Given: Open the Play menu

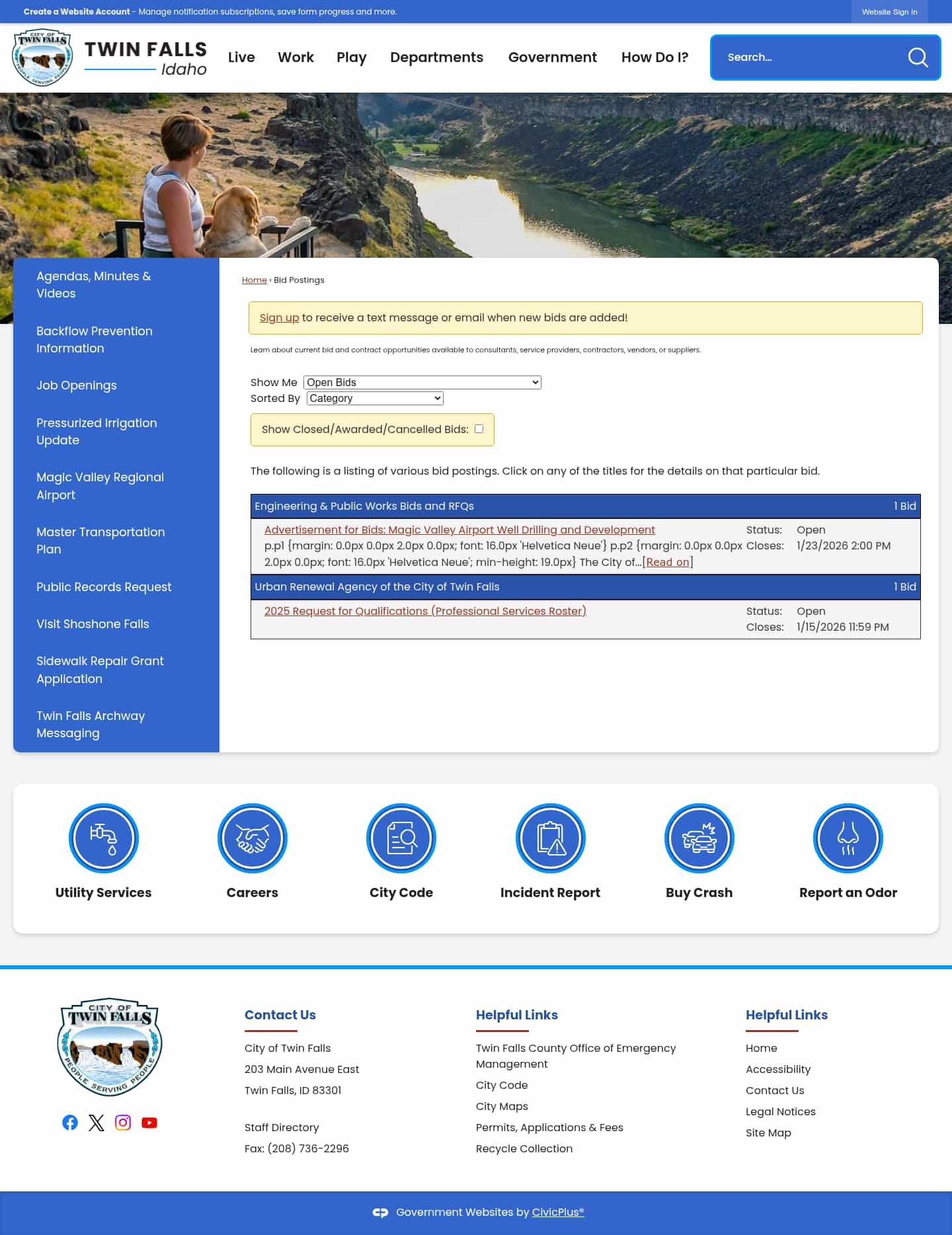Looking at the screenshot, I should coord(351,58).
